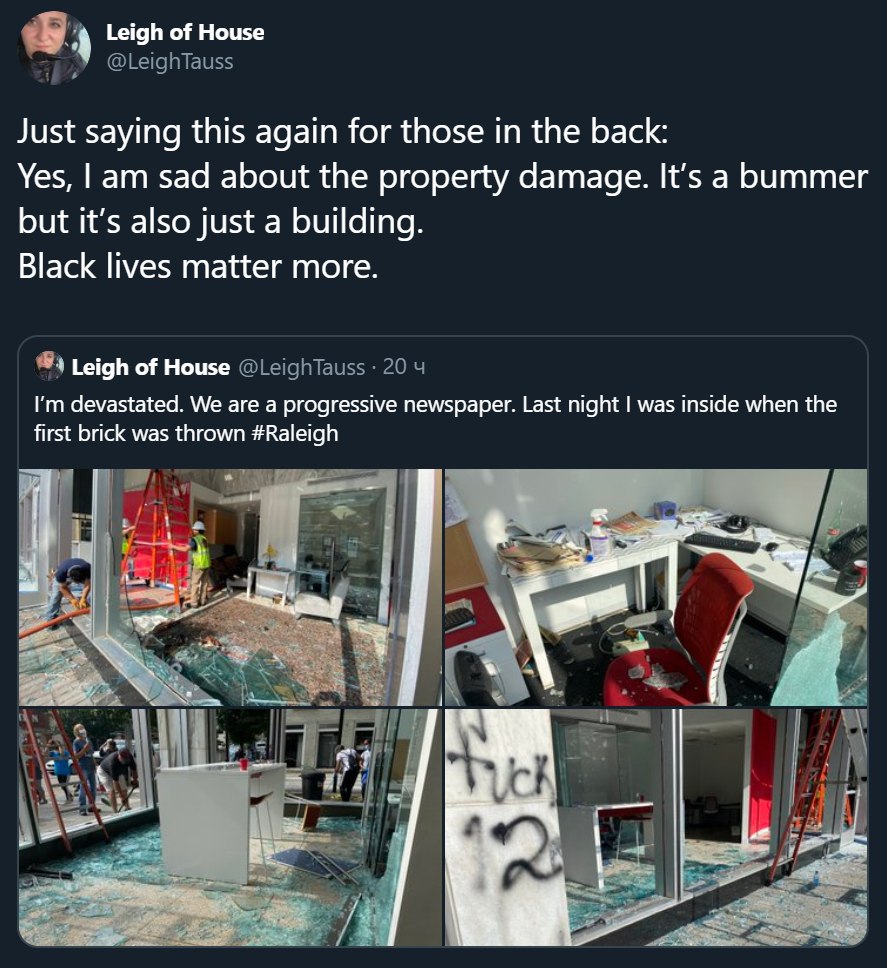This screenshot has height=968, width=887.
Task: Click the Leigh of House display name at top
Action: 185,32
